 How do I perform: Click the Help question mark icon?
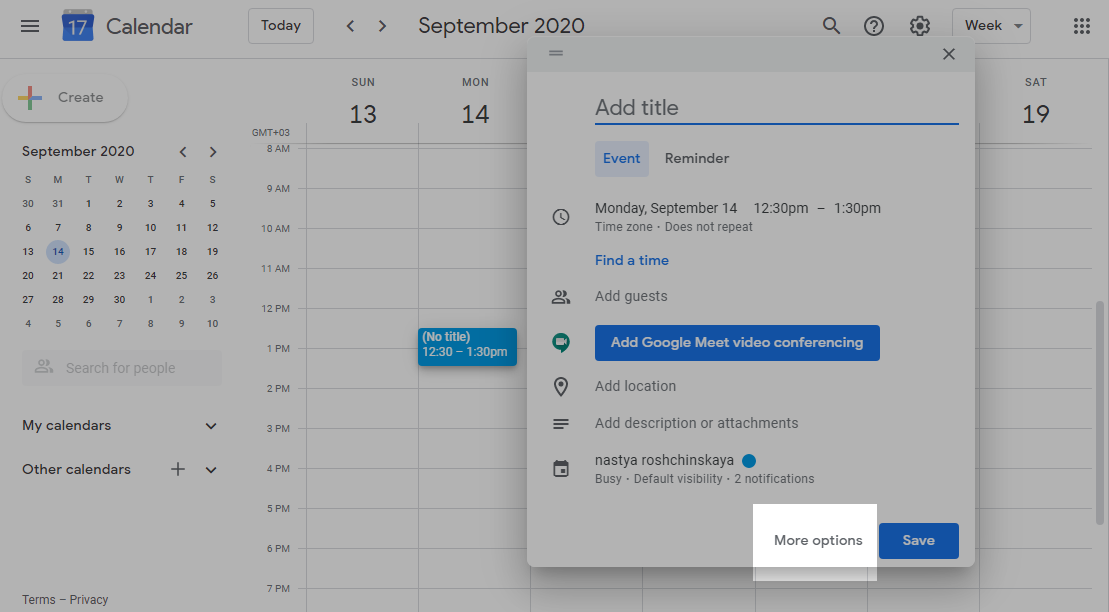pos(874,25)
